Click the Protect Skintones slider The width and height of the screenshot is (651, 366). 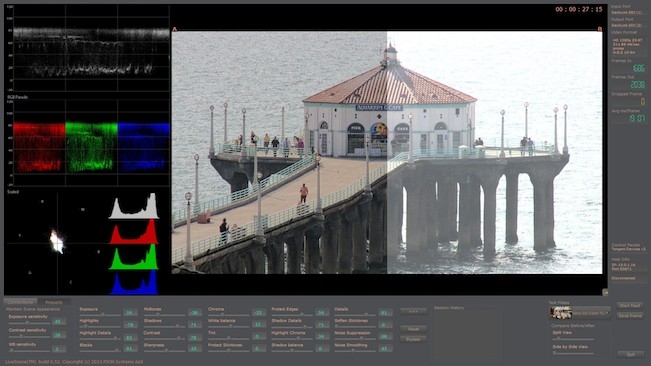229,350
